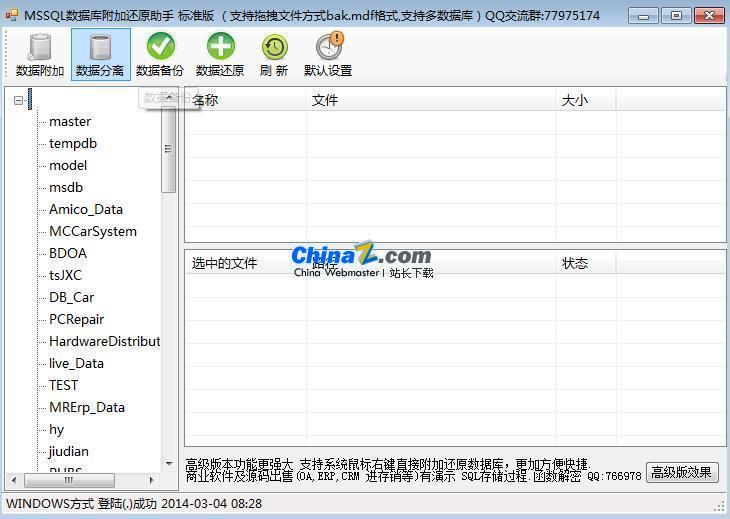Select the Amico_Data database

pos(86,209)
